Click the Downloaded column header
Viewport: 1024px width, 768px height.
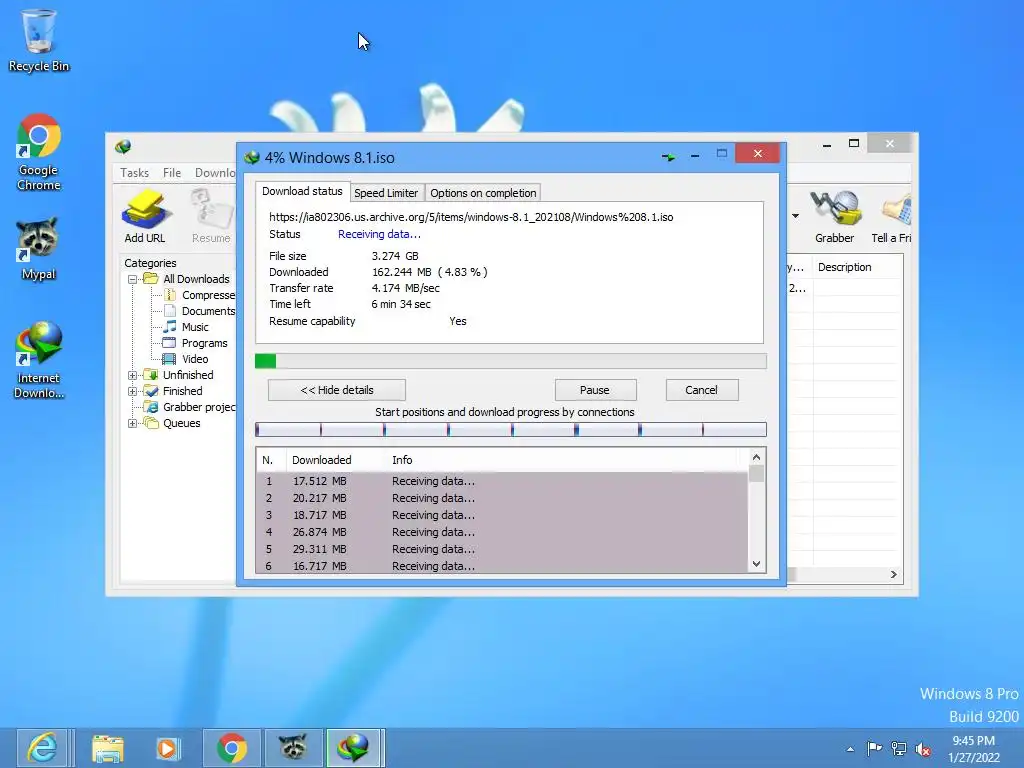[334, 460]
